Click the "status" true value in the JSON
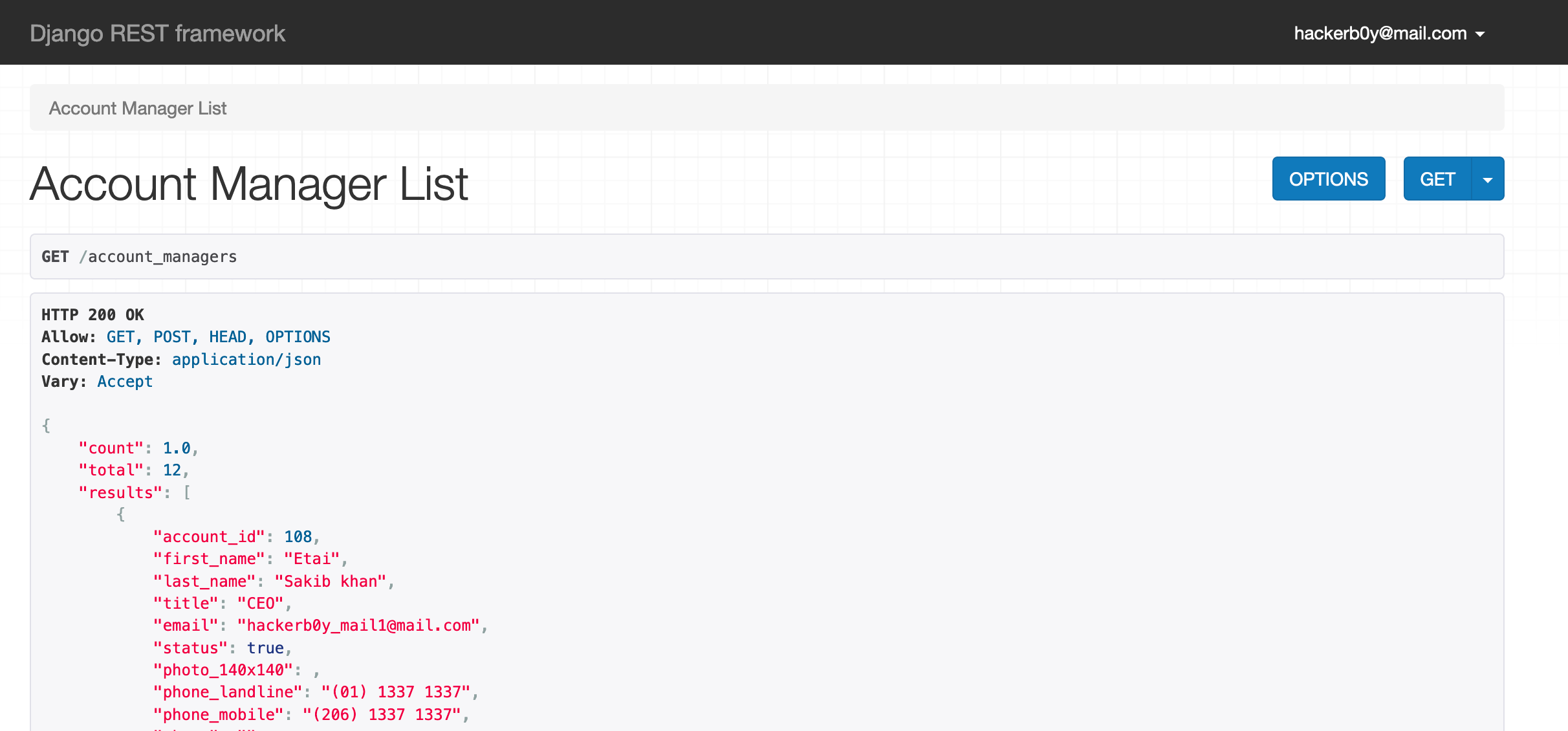Image resolution: width=1568 pixels, height=731 pixels. coord(266,648)
